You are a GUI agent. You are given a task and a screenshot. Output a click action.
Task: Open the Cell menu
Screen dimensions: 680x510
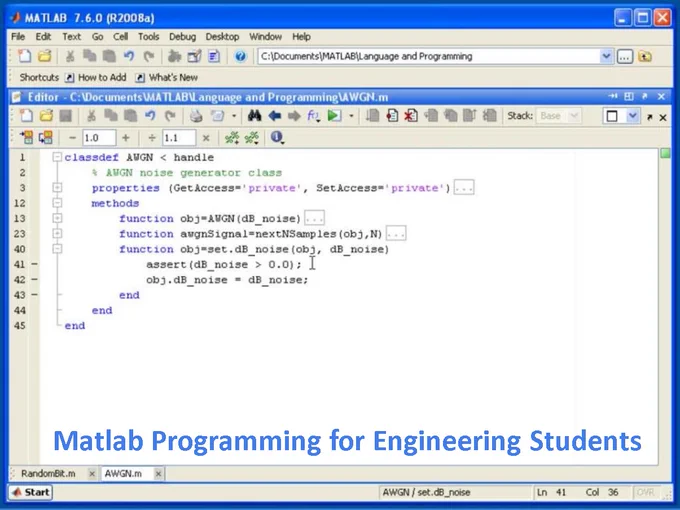[x=121, y=37]
